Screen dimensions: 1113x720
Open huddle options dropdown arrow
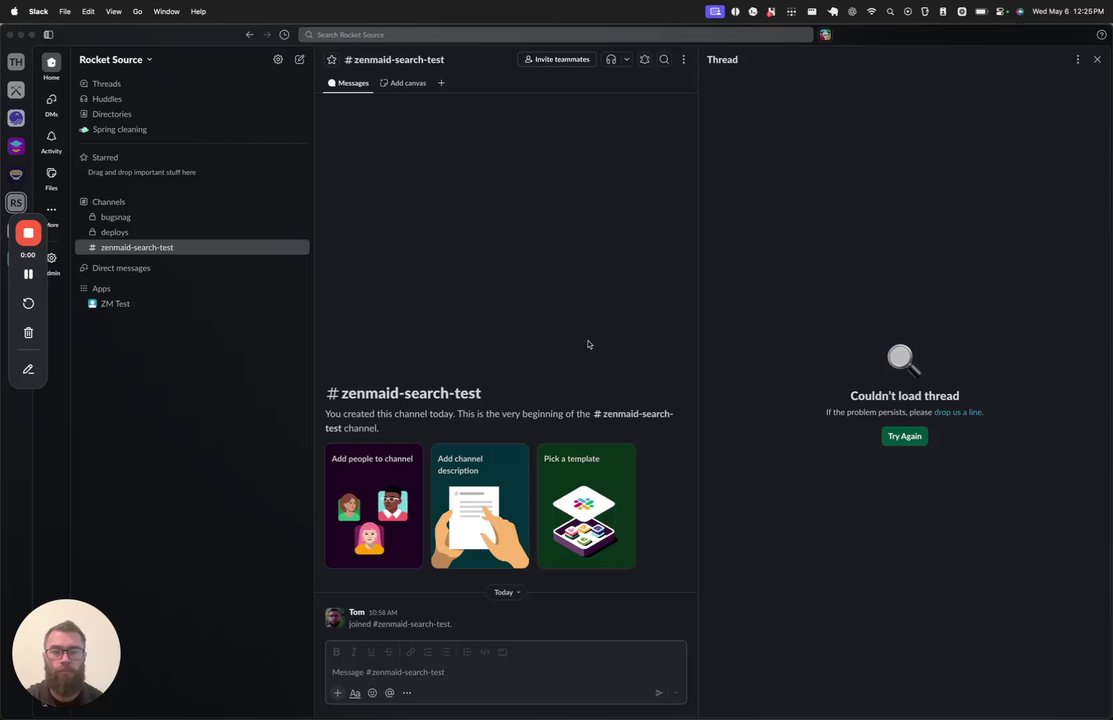626,60
